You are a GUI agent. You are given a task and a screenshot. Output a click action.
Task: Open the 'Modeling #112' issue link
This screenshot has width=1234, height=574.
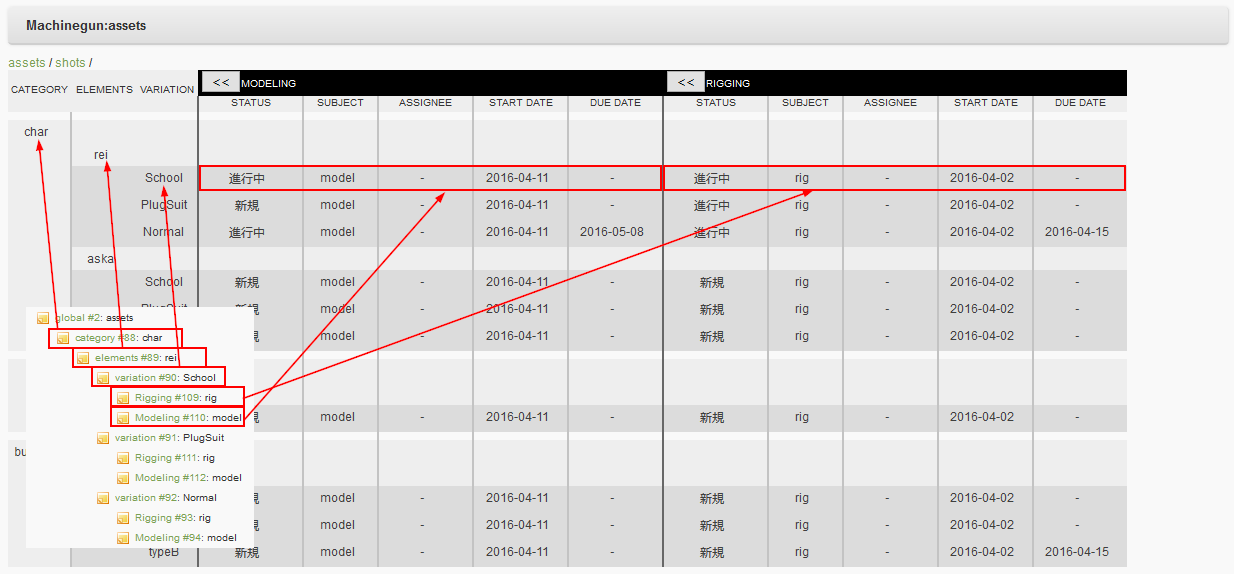[x=169, y=478]
